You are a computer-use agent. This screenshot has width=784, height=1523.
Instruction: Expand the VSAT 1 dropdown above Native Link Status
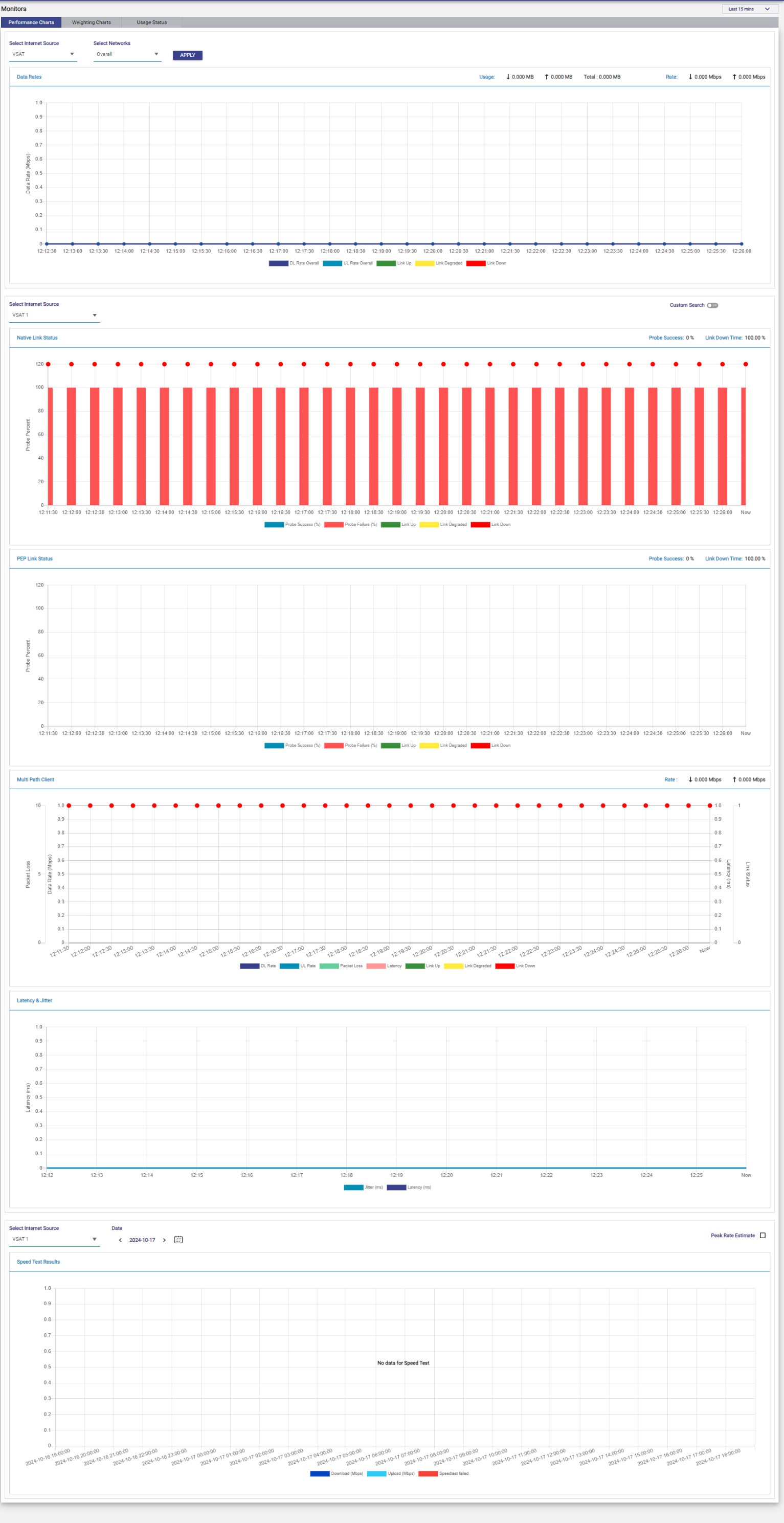pyautogui.click(x=54, y=315)
